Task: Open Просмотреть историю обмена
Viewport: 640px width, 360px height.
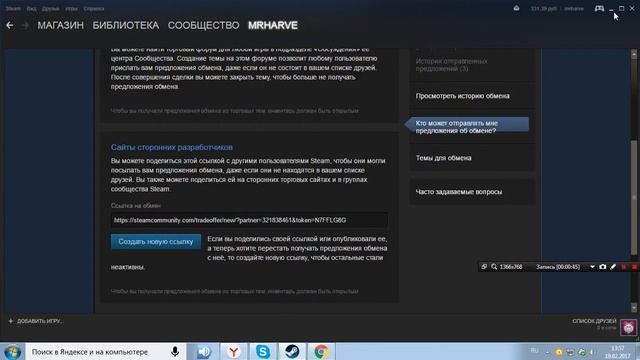Action: [x=462, y=96]
